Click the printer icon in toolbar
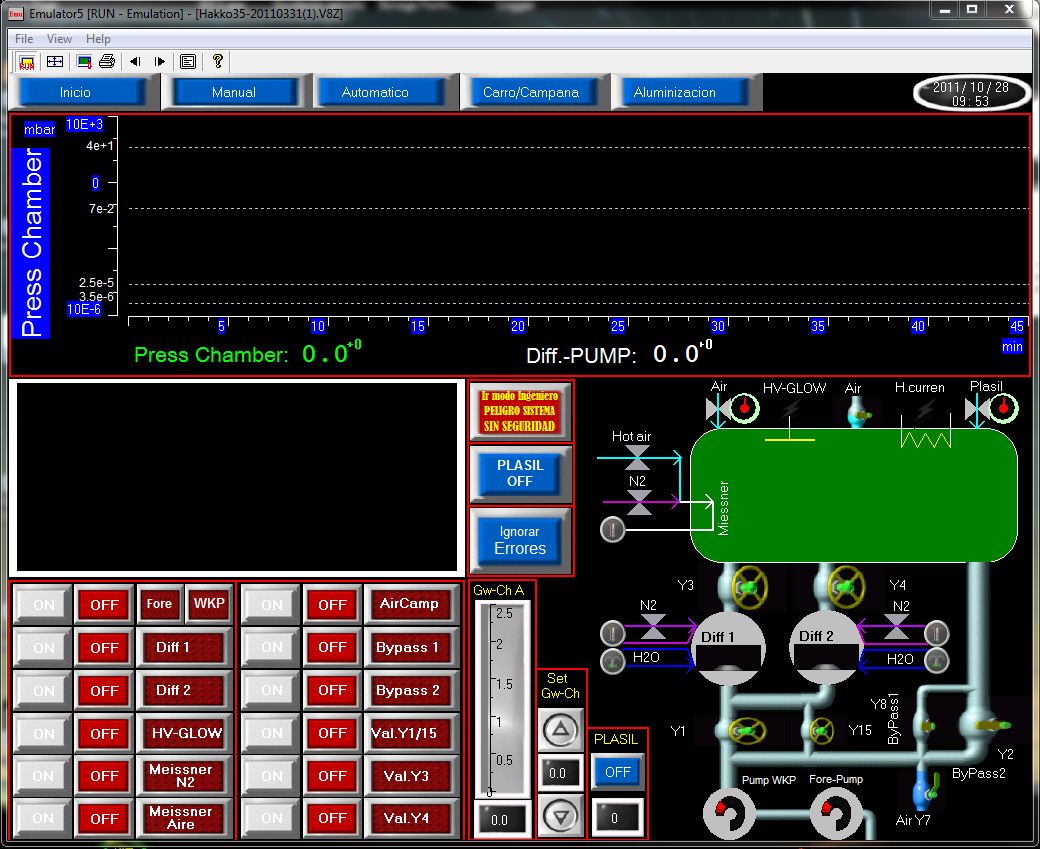This screenshot has height=849, width=1040. [107, 61]
